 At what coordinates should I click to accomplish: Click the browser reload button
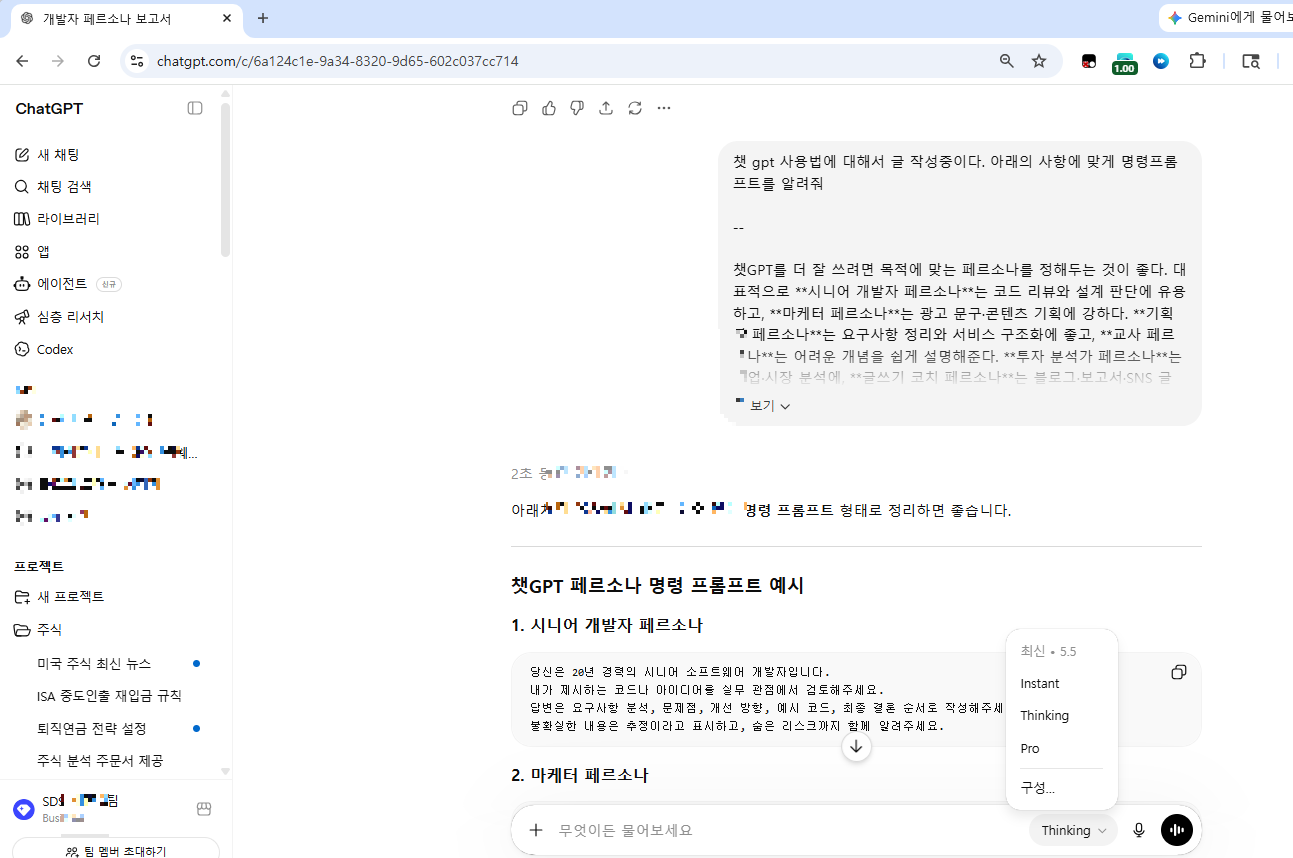pyautogui.click(x=94, y=61)
